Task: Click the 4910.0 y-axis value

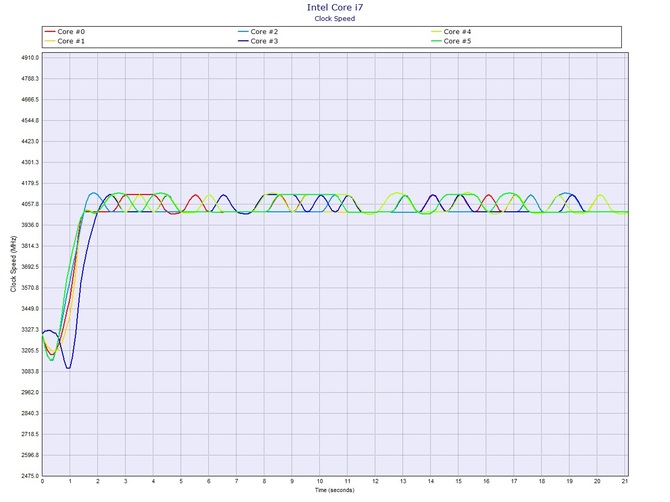Action: 30,58
